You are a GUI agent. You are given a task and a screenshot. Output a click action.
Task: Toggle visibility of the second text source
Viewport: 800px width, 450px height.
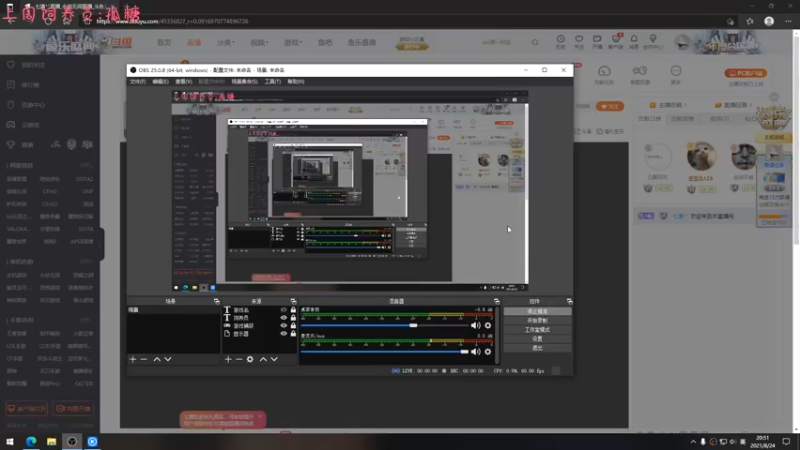click(x=284, y=318)
